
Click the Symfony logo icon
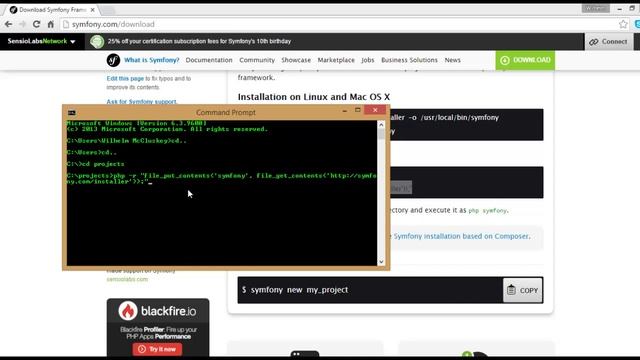click(x=113, y=60)
